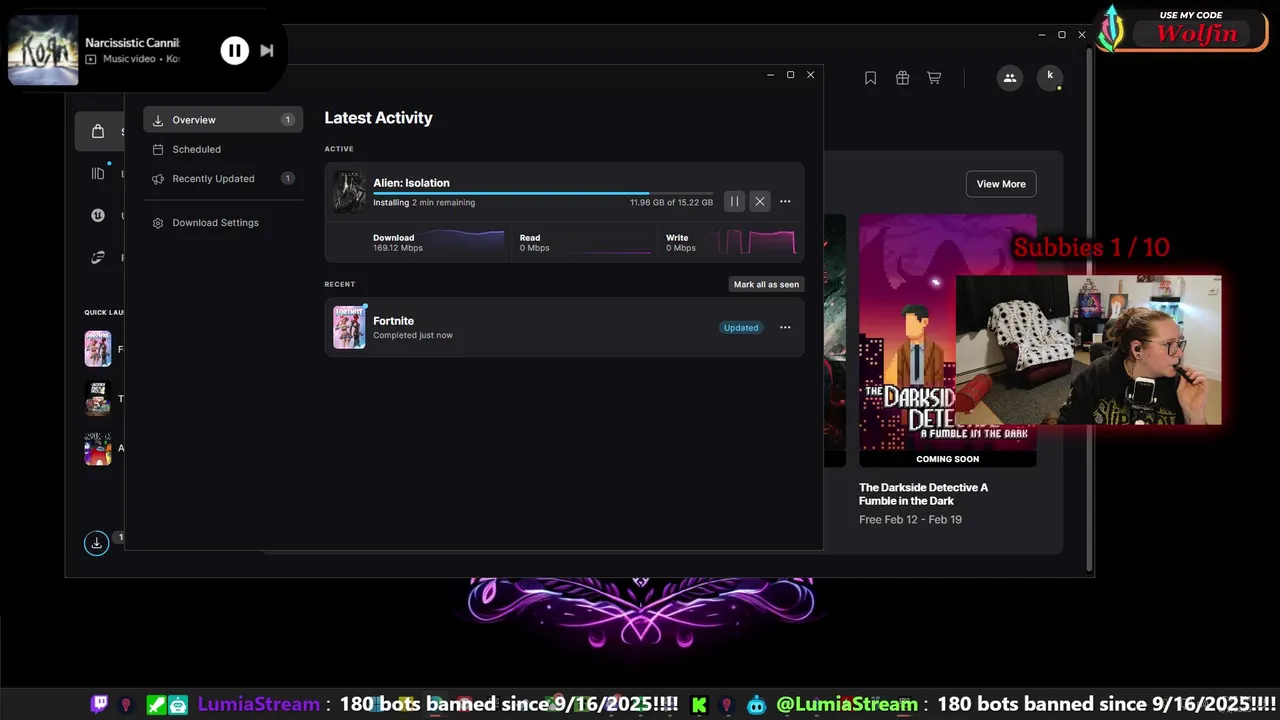Pause the Alien: Isolation installation
Image resolution: width=1280 pixels, height=720 pixels.
734,201
